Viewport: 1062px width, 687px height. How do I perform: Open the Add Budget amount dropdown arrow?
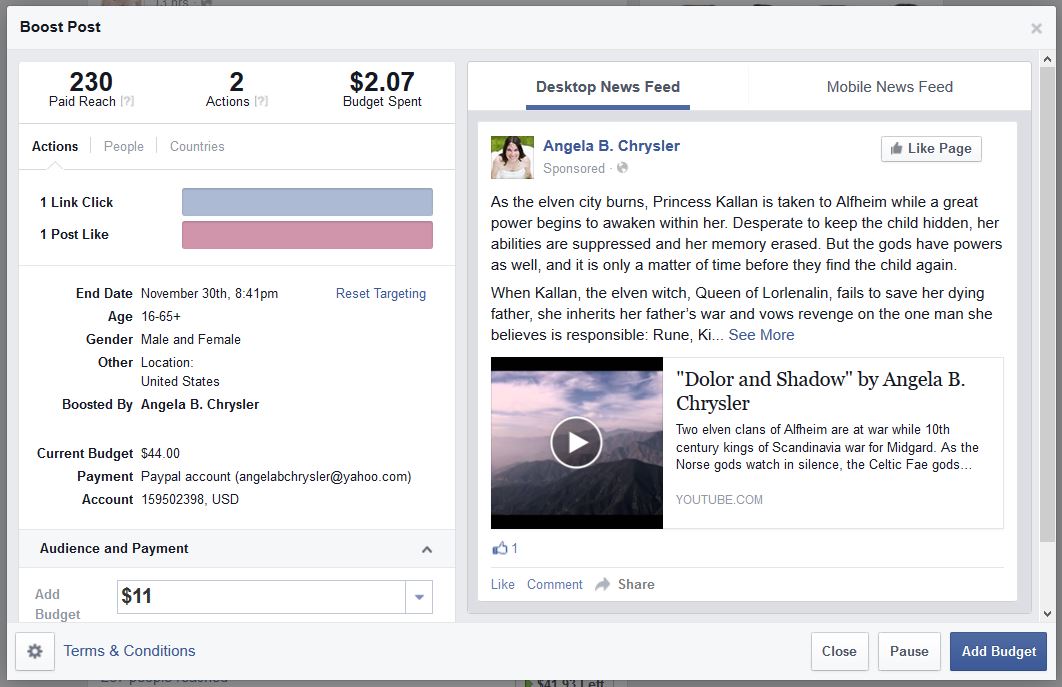point(419,597)
